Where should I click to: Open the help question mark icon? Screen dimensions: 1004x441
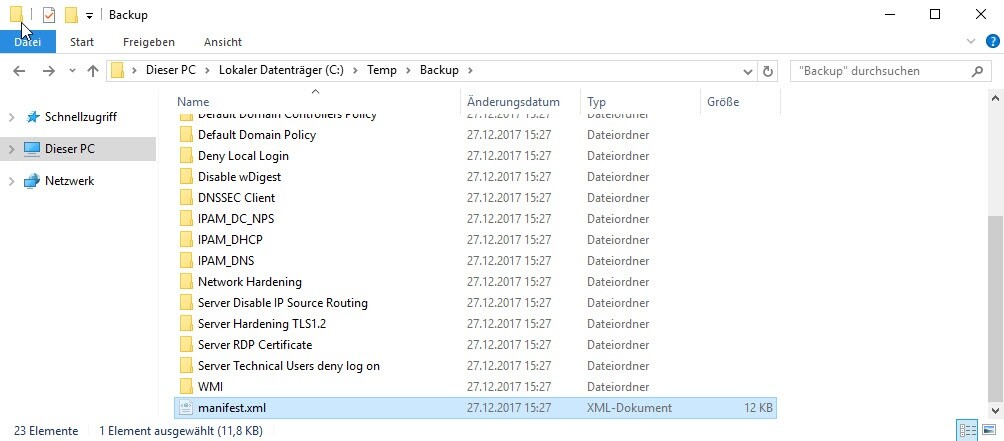(990, 41)
